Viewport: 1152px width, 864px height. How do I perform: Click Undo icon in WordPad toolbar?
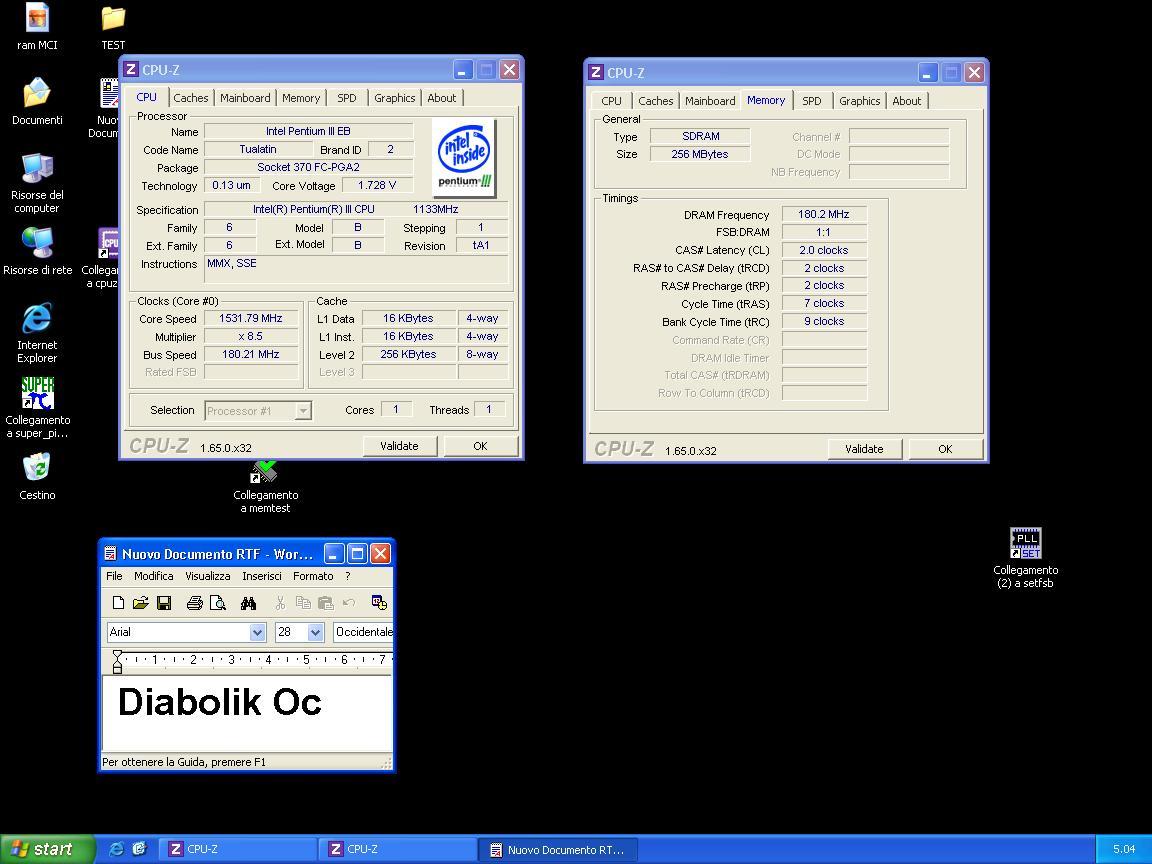(349, 603)
